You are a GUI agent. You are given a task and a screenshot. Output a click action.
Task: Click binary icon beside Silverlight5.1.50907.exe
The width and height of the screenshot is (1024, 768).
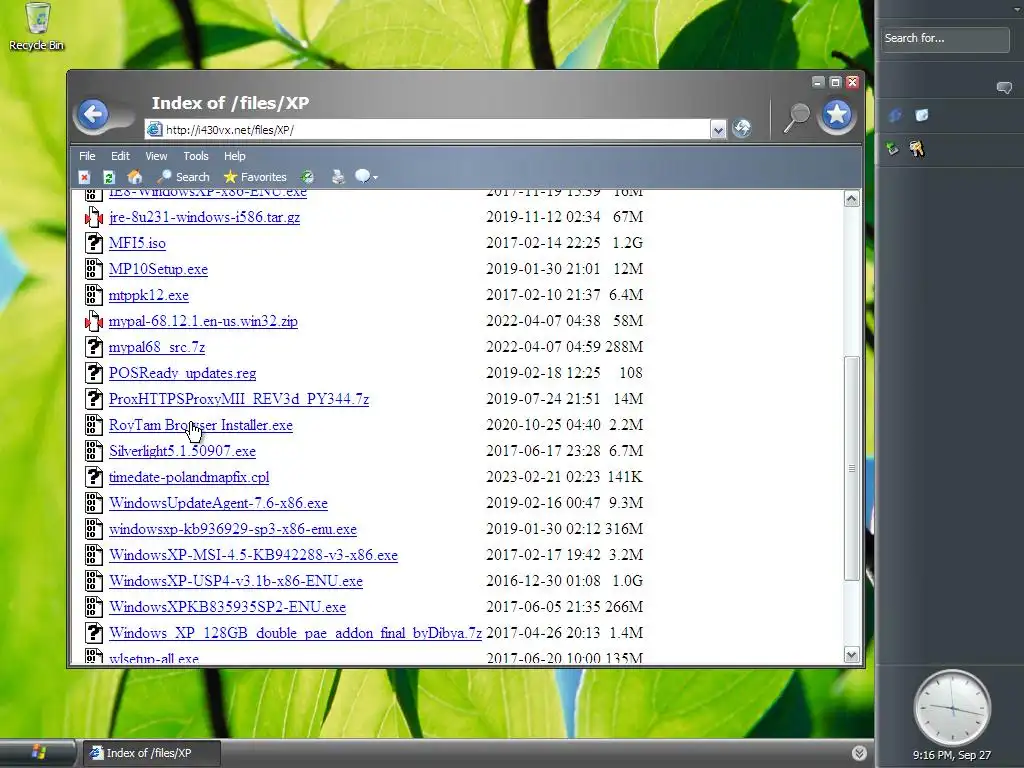tap(94, 451)
